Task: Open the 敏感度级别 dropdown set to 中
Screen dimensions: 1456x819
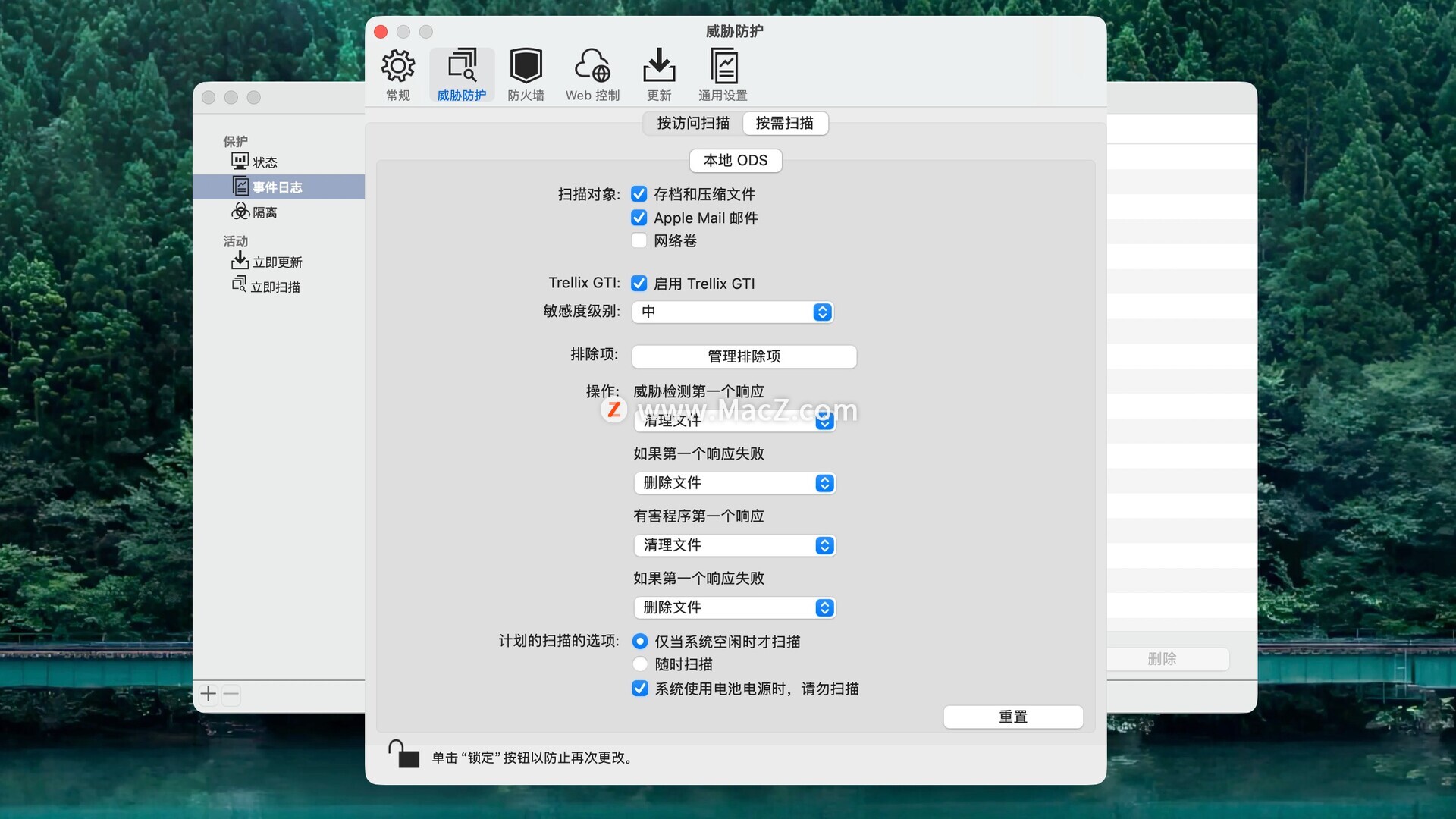Action: pos(733,312)
